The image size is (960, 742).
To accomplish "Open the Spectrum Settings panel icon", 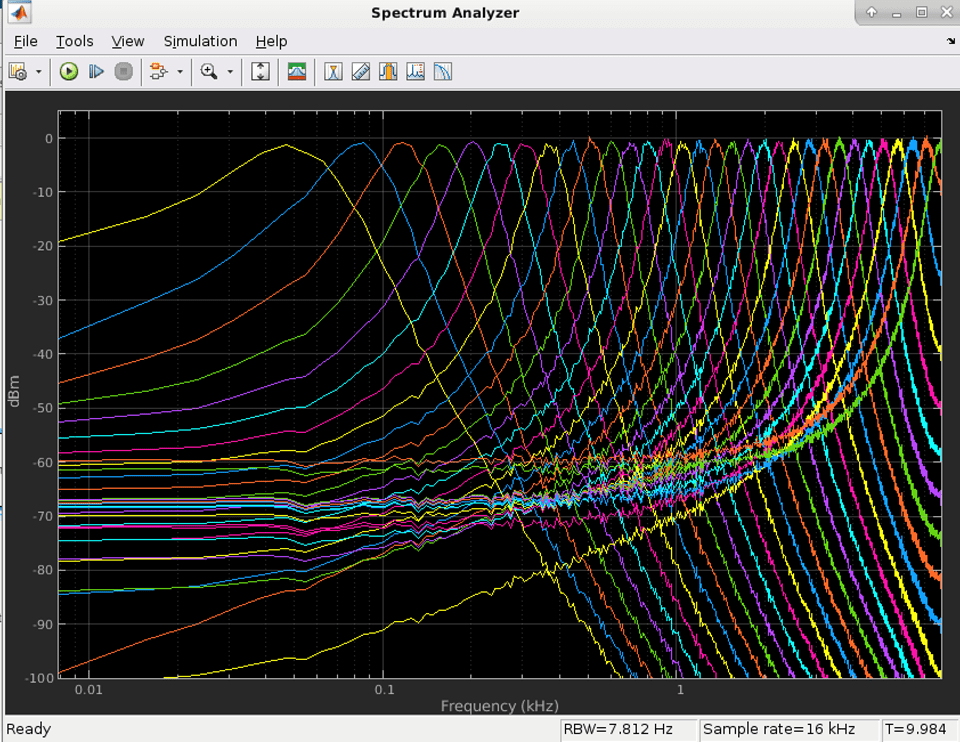I will (297, 72).
